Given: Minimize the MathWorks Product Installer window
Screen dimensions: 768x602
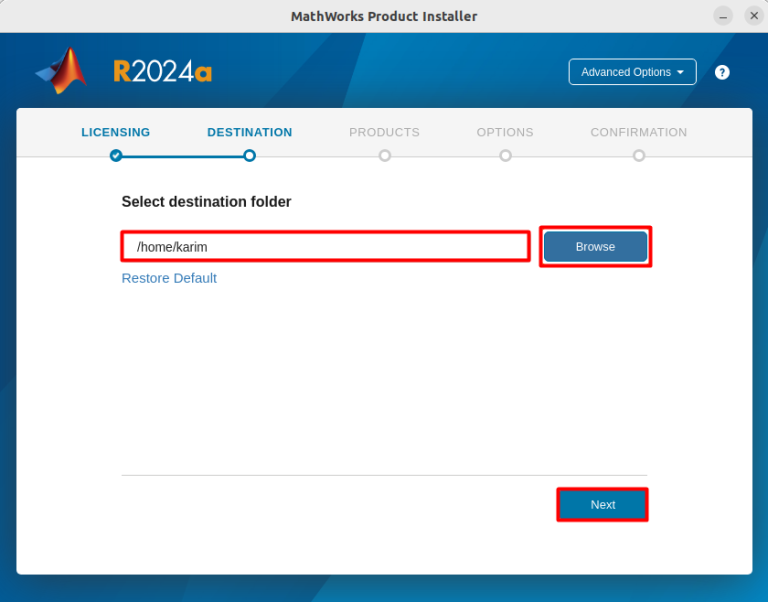Looking at the screenshot, I should pyautogui.click(x=723, y=16).
